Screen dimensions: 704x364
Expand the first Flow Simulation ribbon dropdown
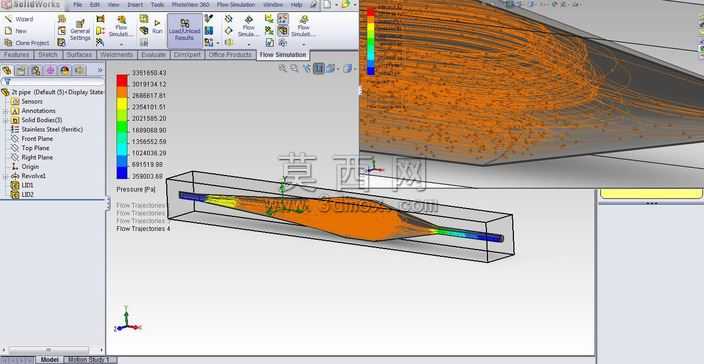pos(121,44)
